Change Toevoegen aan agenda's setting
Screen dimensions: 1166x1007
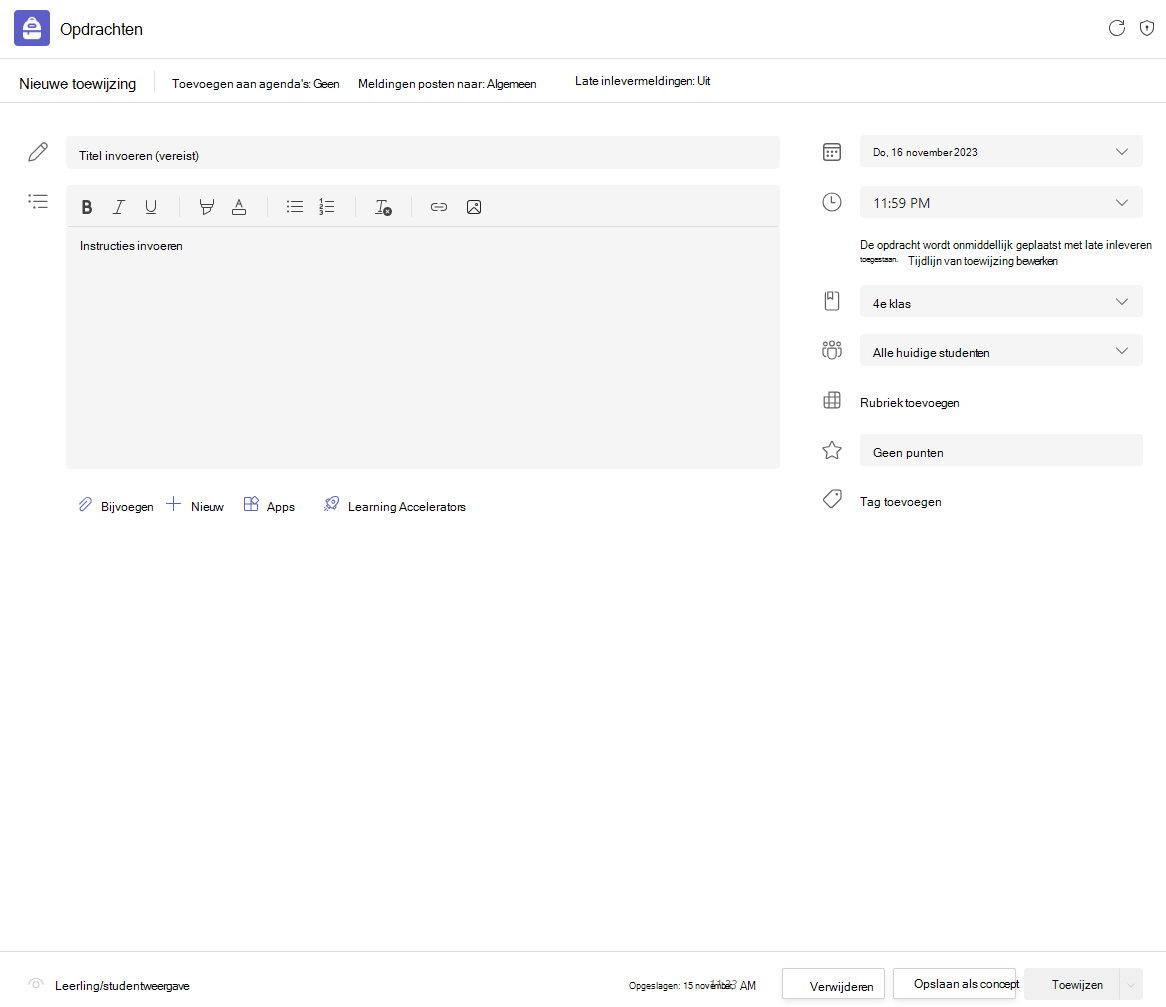(255, 84)
